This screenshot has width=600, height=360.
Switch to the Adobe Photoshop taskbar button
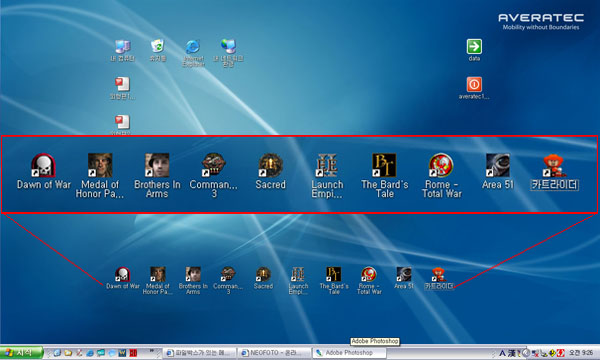pyautogui.click(x=349, y=353)
